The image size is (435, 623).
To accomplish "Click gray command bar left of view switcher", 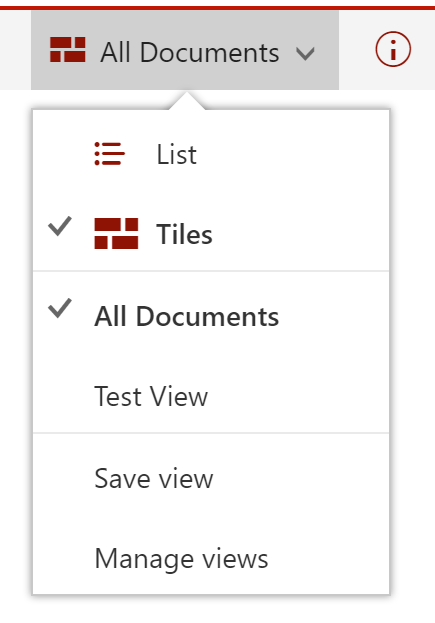I will (x=15, y=50).
